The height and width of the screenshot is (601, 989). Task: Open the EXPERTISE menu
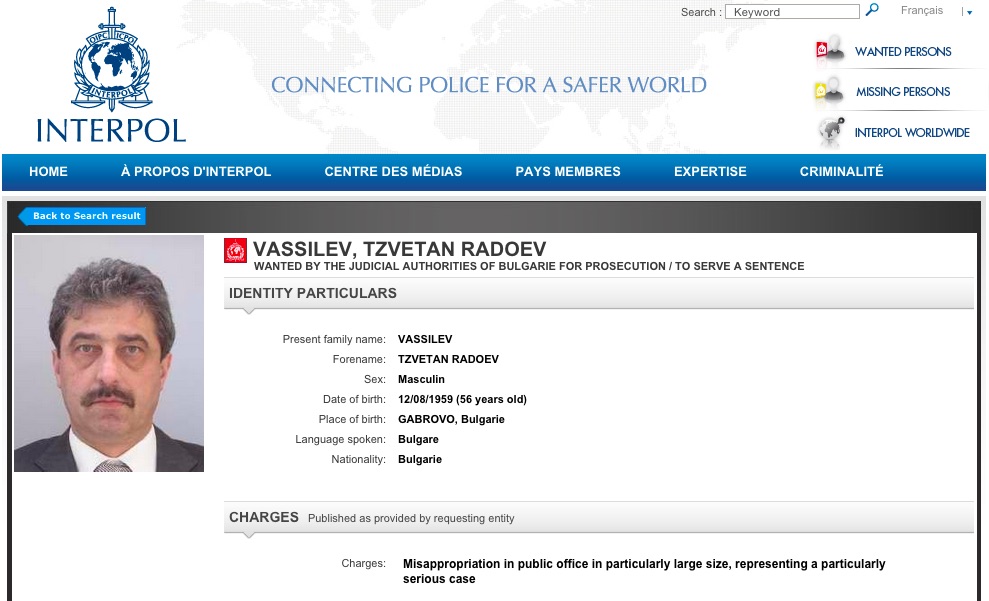(710, 172)
